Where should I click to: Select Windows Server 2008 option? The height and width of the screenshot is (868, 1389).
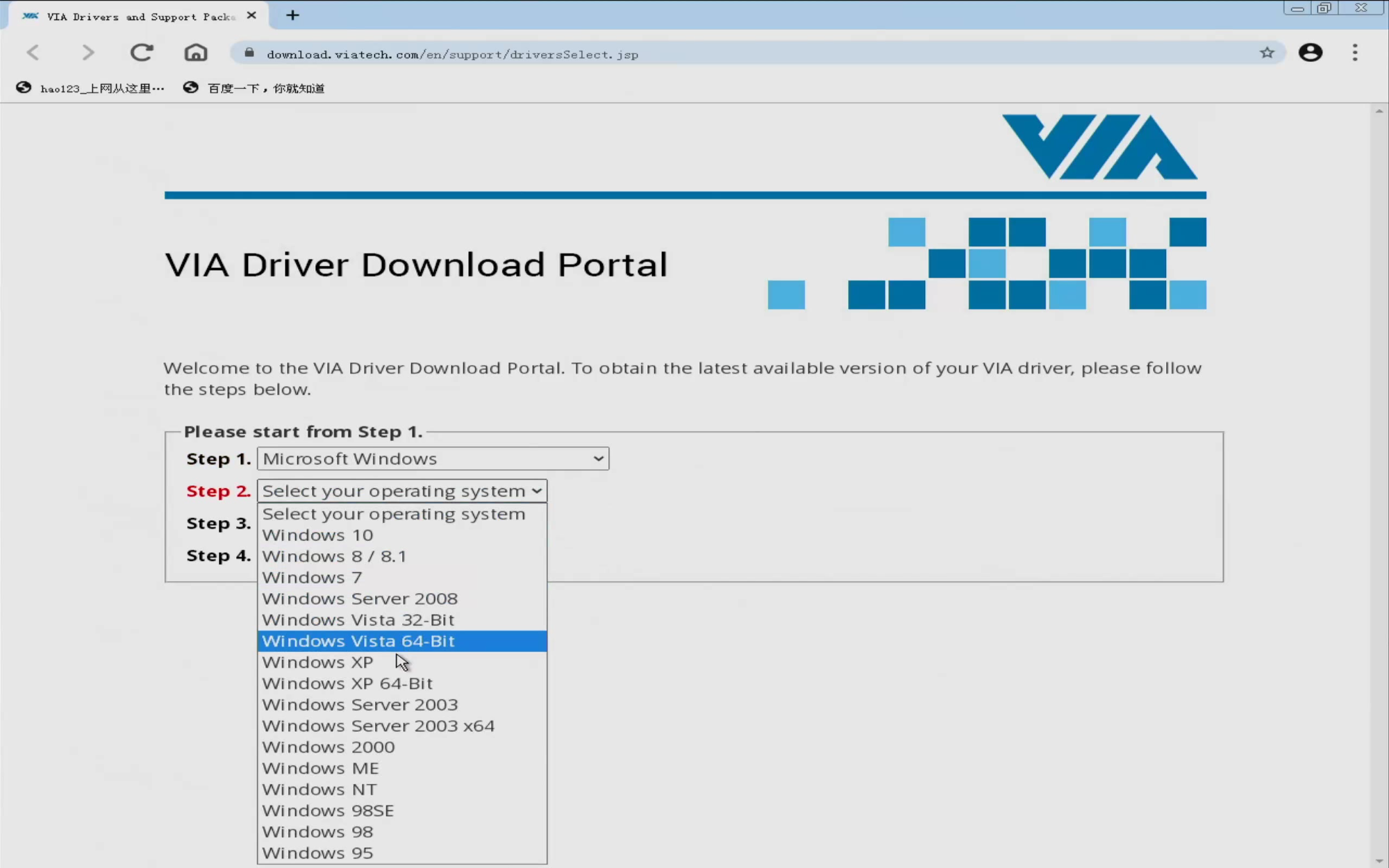(x=402, y=599)
